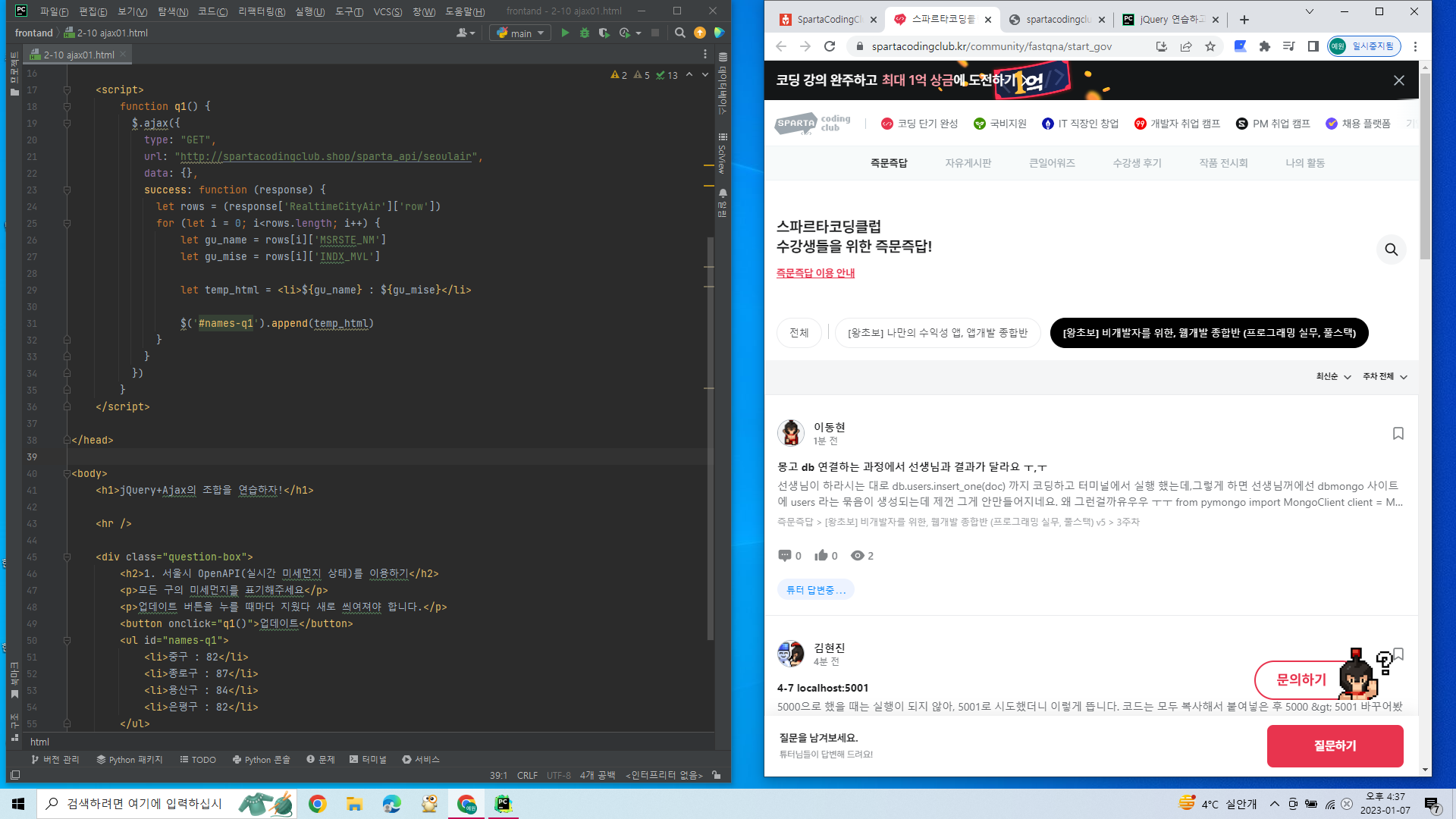Open the 주차 전체 week filter dropdown

pyautogui.click(x=1385, y=376)
